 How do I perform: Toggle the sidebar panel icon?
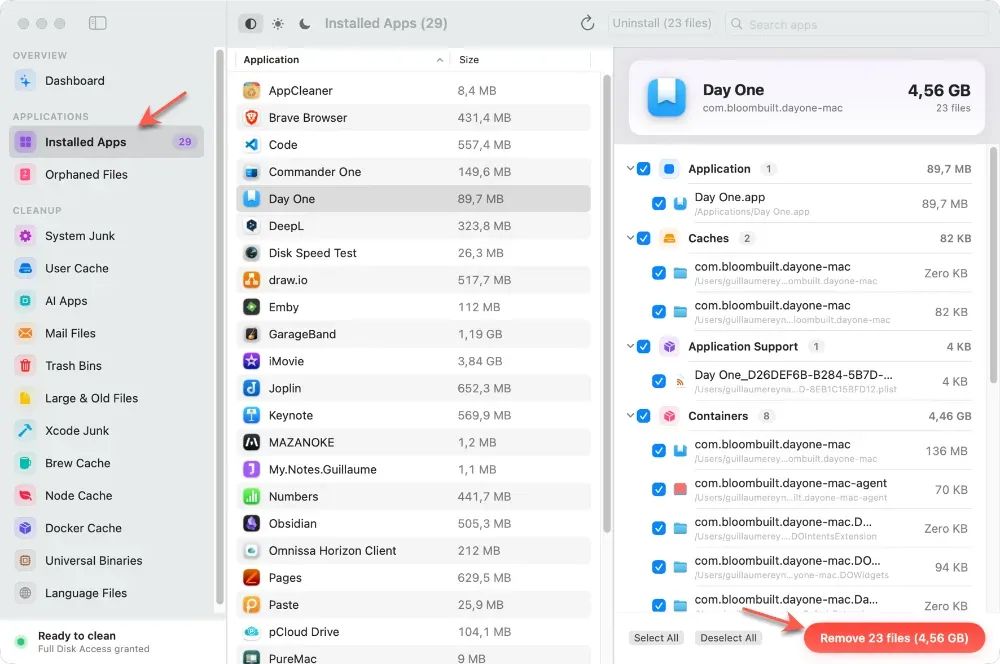pos(98,24)
